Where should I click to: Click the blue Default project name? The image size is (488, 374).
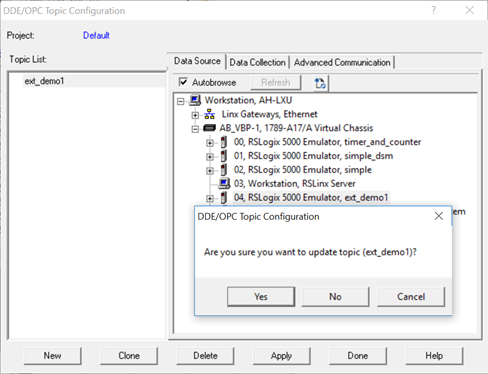point(96,35)
